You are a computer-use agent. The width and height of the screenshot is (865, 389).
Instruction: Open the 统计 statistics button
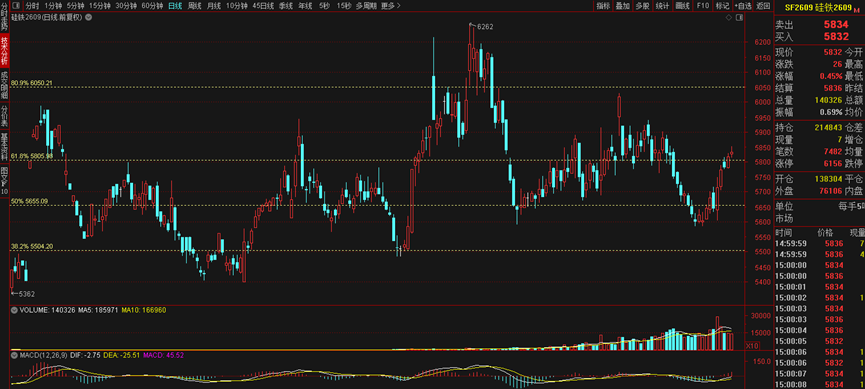[663, 6]
